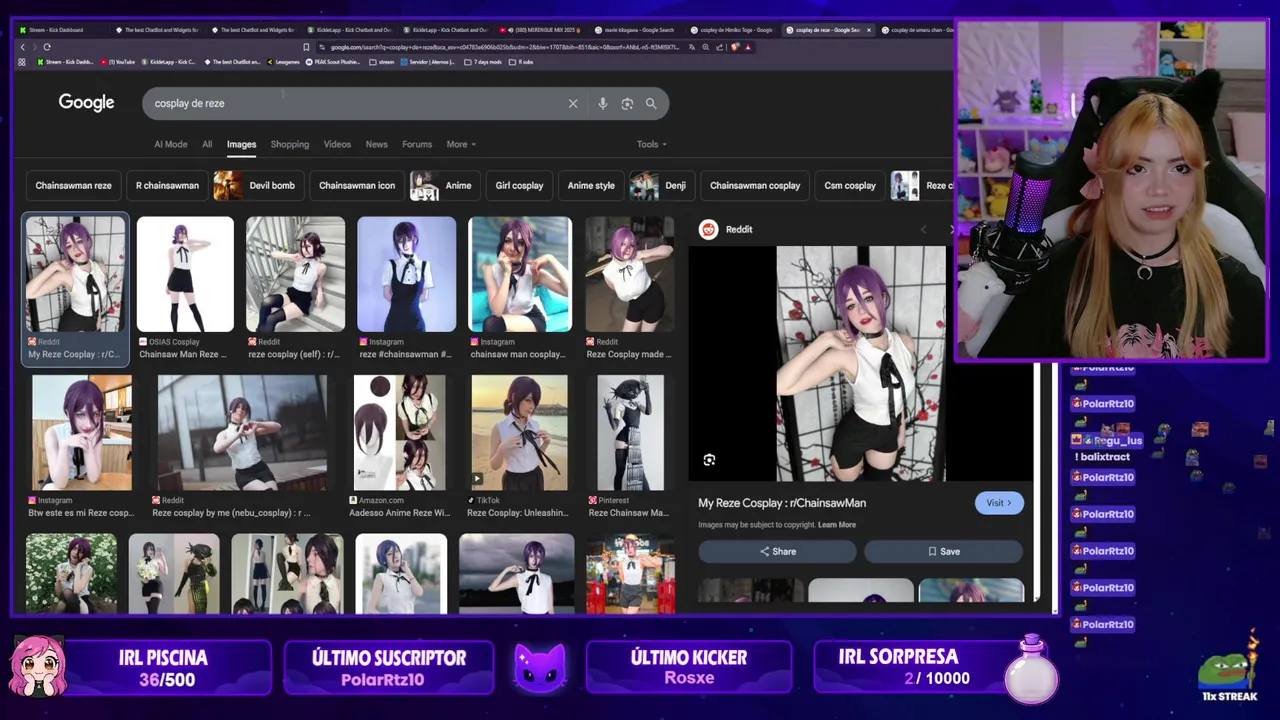Select the Forums search tab

point(417,144)
